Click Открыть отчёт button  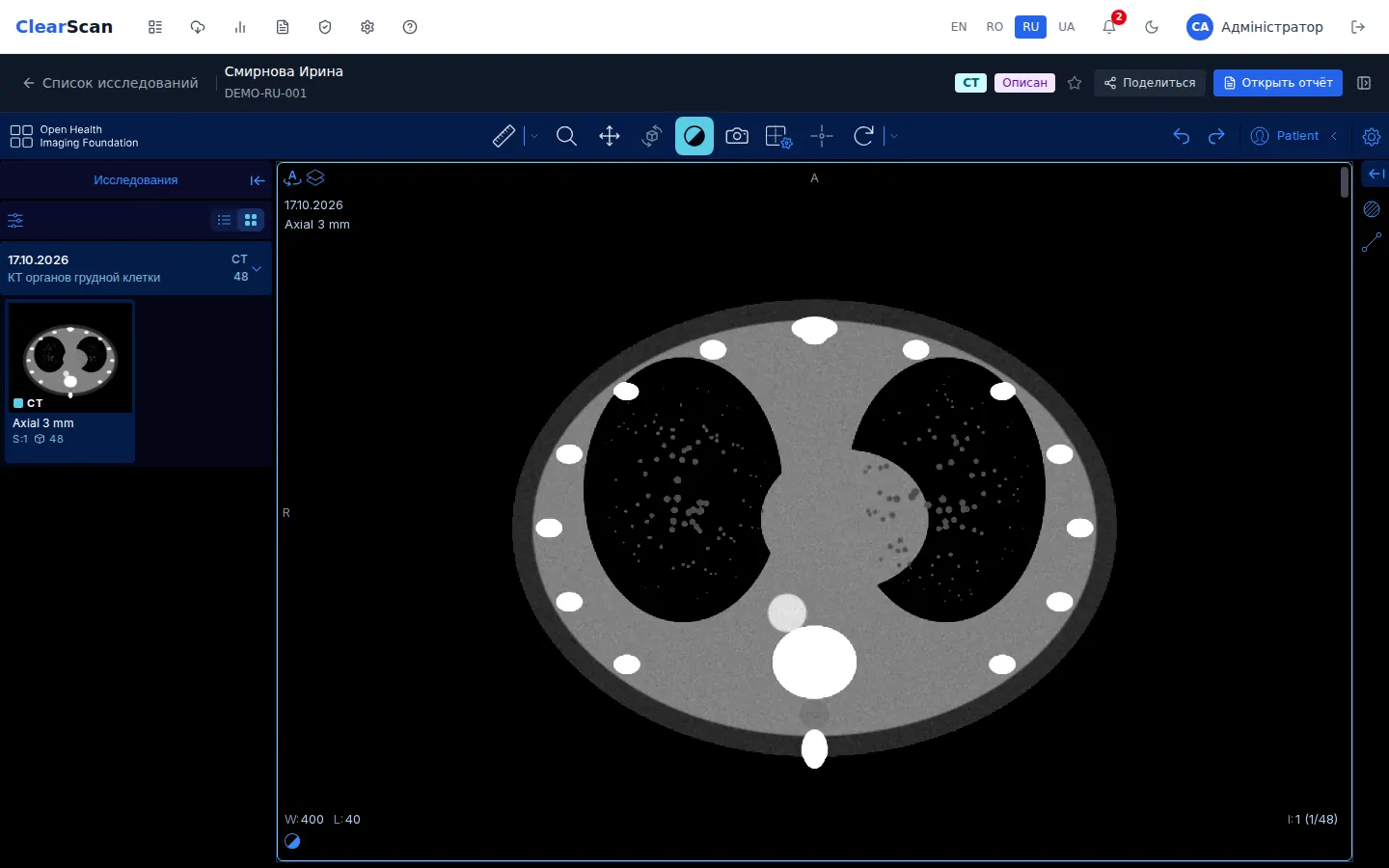[x=1278, y=83]
